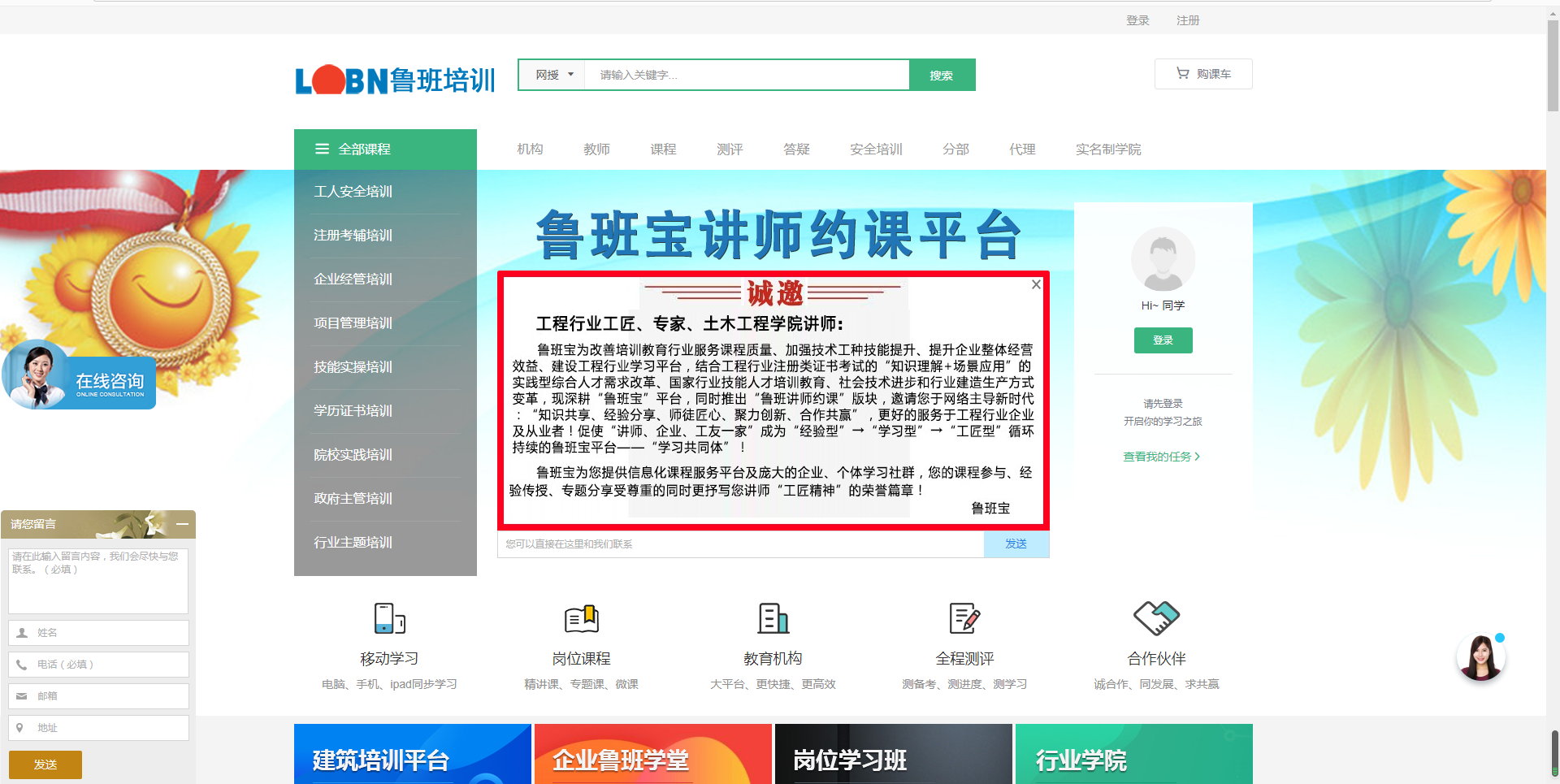Click the shopping cart icon
The width and height of the screenshot is (1560, 784).
(1183, 73)
